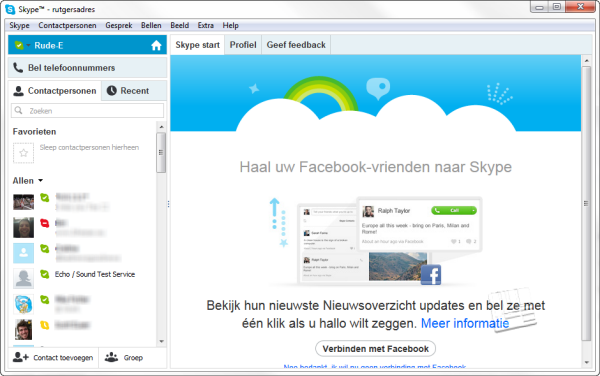
Task: Open the Help menu
Action: click(230, 25)
